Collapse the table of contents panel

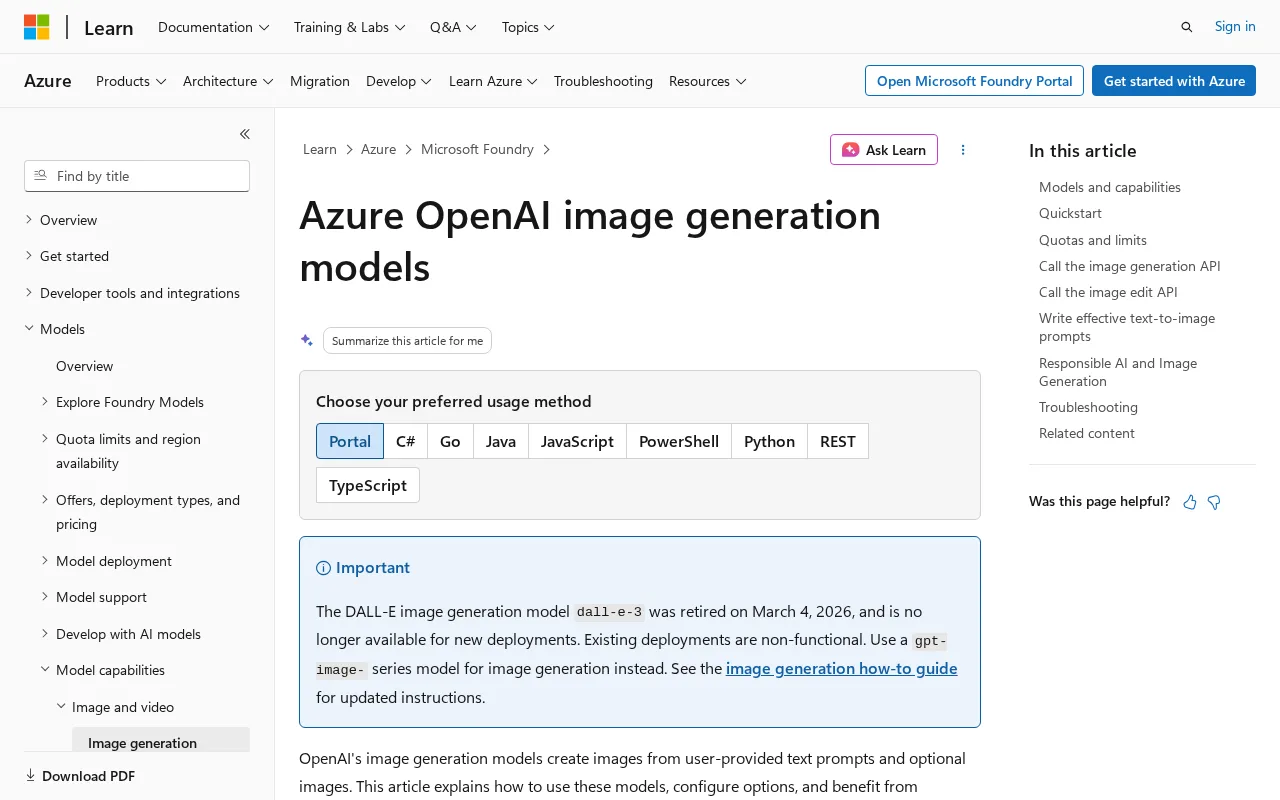coord(245,134)
